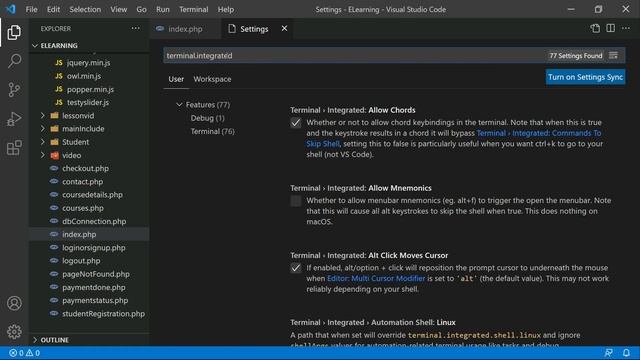Screen dimensions: 640x360
Task: Open loginorsignup.php file
Action: 93,248
